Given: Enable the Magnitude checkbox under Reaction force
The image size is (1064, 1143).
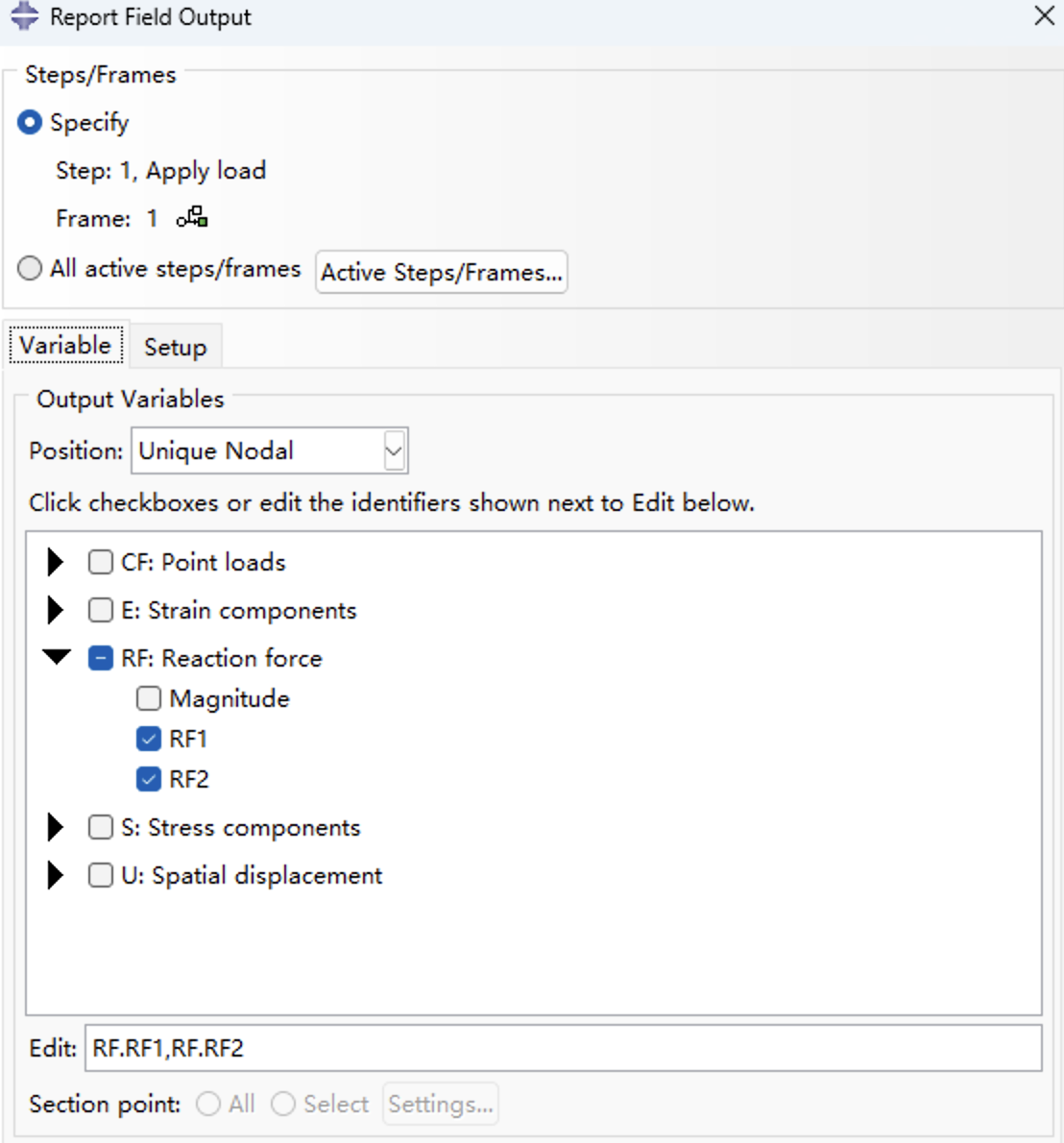Looking at the screenshot, I should 149,698.
